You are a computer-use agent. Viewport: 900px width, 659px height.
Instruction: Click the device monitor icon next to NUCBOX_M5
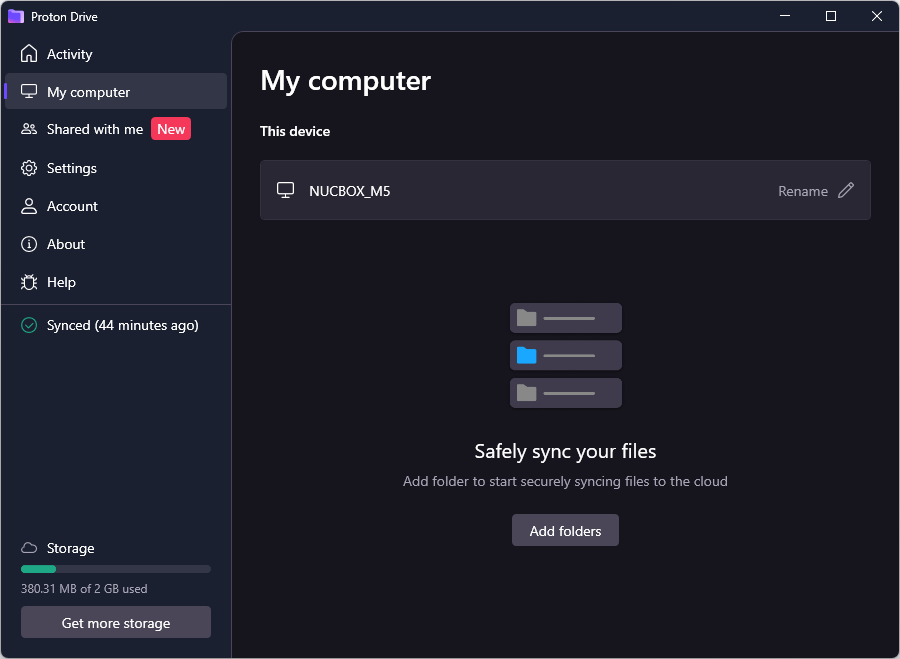point(285,190)
